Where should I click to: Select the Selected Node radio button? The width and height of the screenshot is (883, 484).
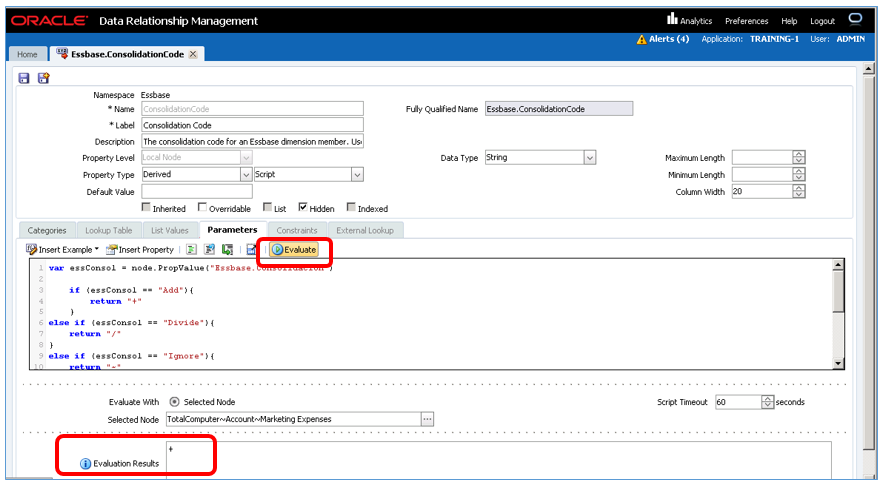click(175, 402)
